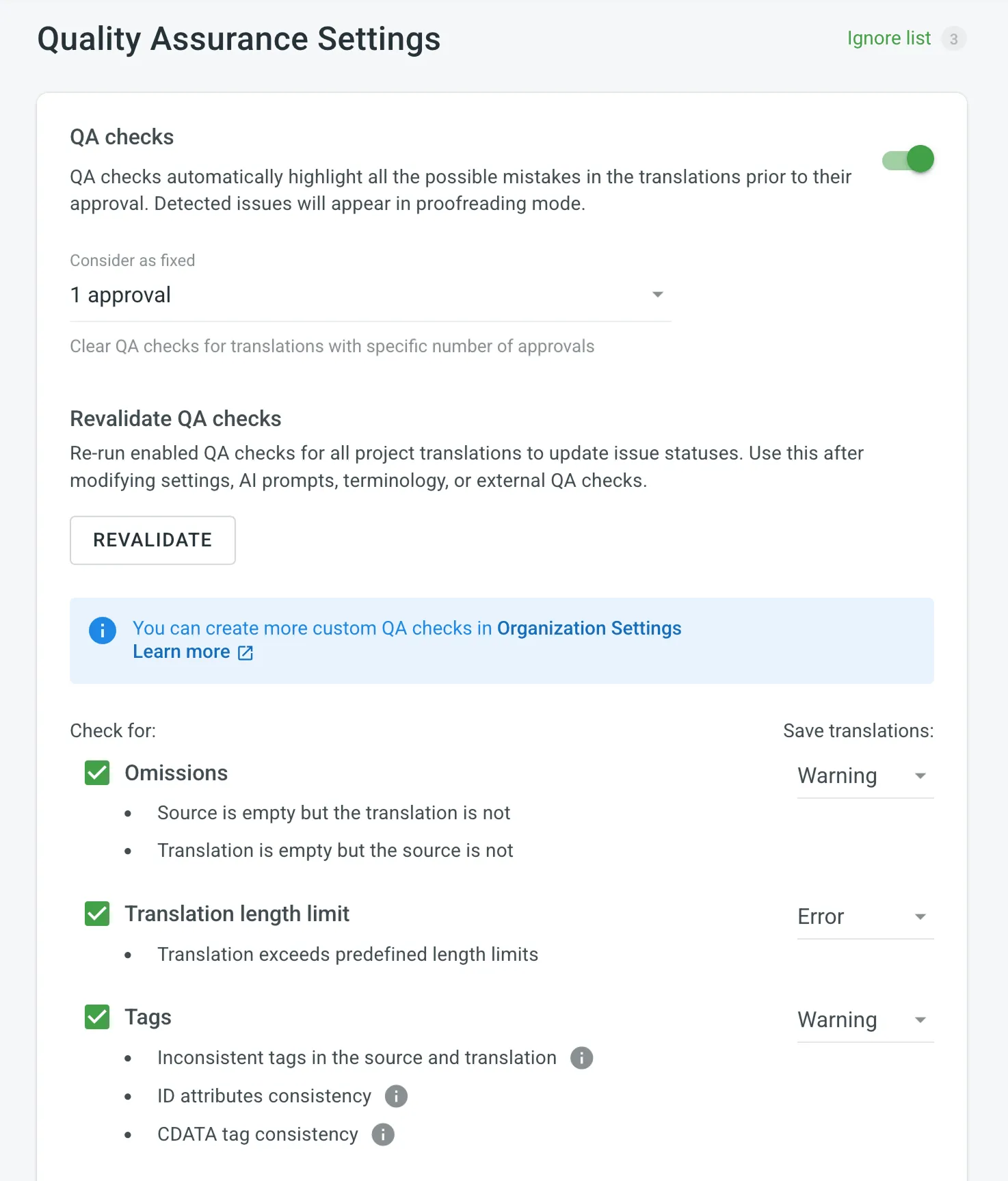This screenshot has width=1008, height=1181.
Task: Uncheck the Omissions checkbox
Action: pos(97,773)
